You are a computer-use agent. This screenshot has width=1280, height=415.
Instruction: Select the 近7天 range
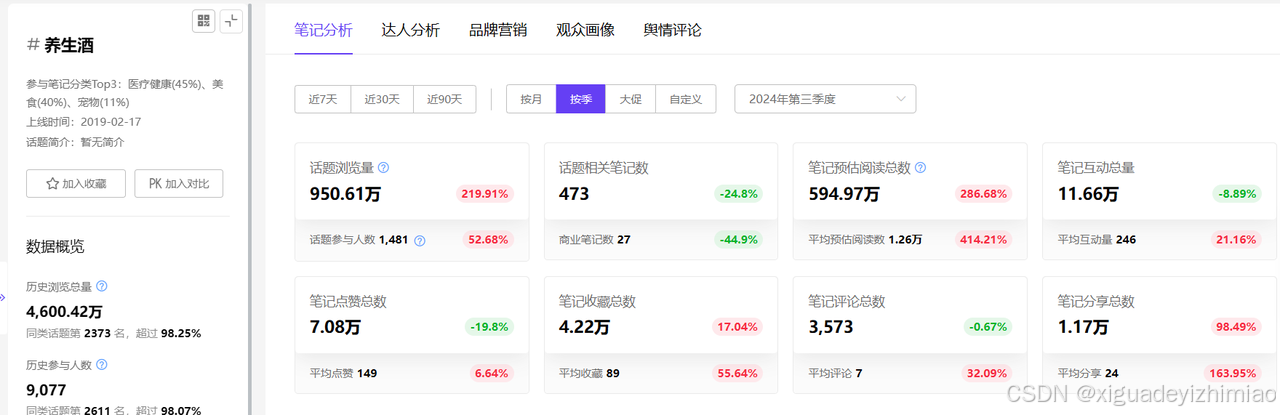[x=323, y=99]
